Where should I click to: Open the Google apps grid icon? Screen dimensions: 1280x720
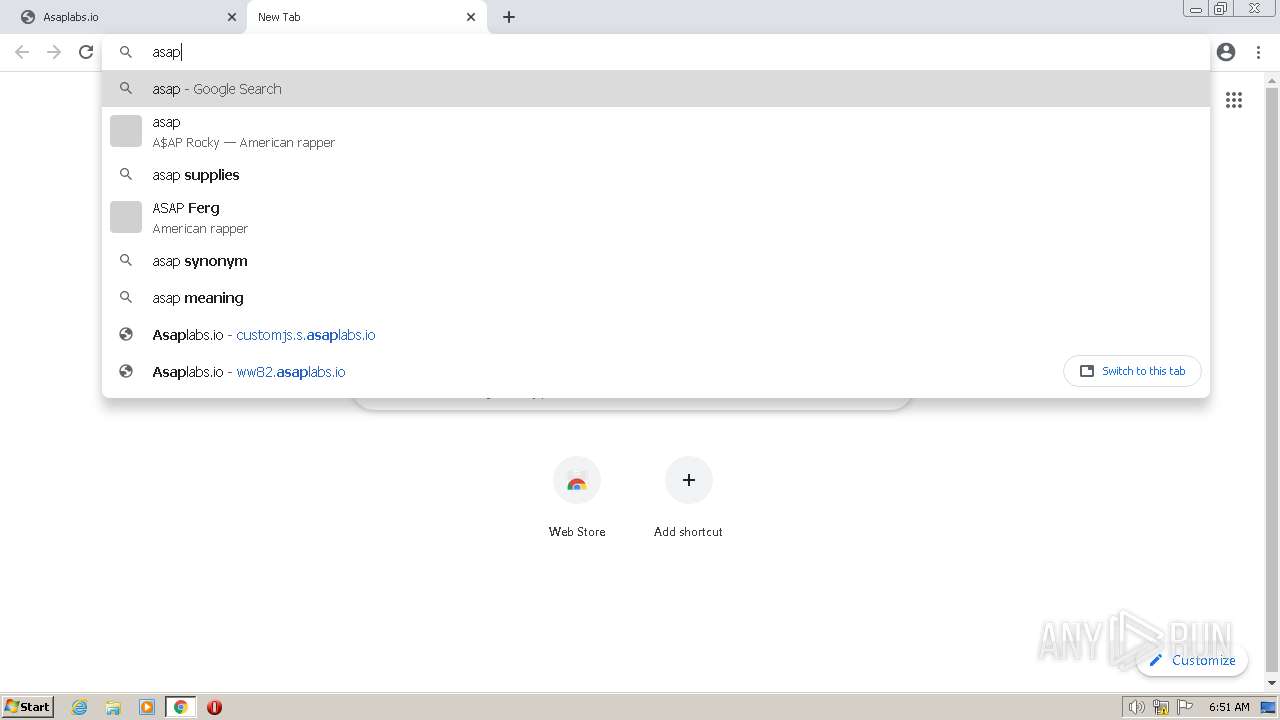[x=1234, y=100]
